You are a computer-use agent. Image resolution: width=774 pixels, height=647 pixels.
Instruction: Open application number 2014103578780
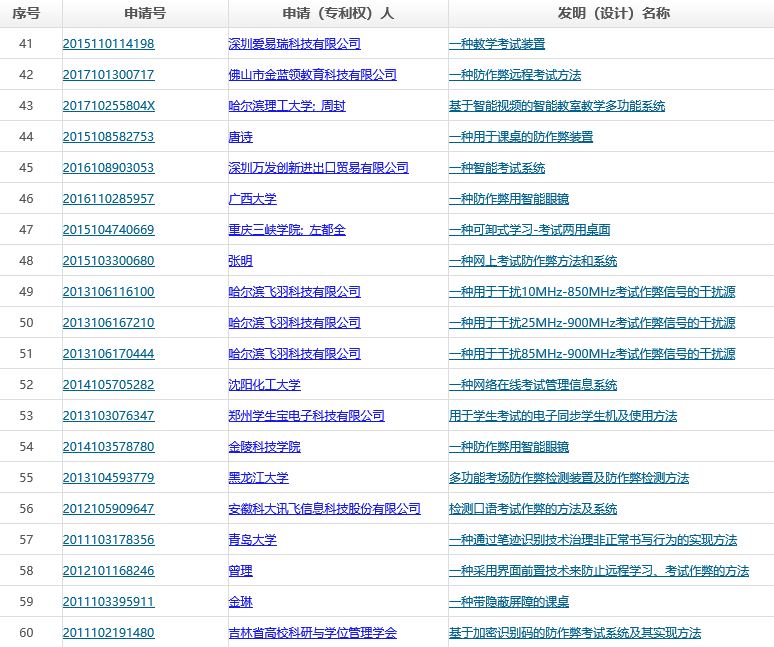point(109,447)
